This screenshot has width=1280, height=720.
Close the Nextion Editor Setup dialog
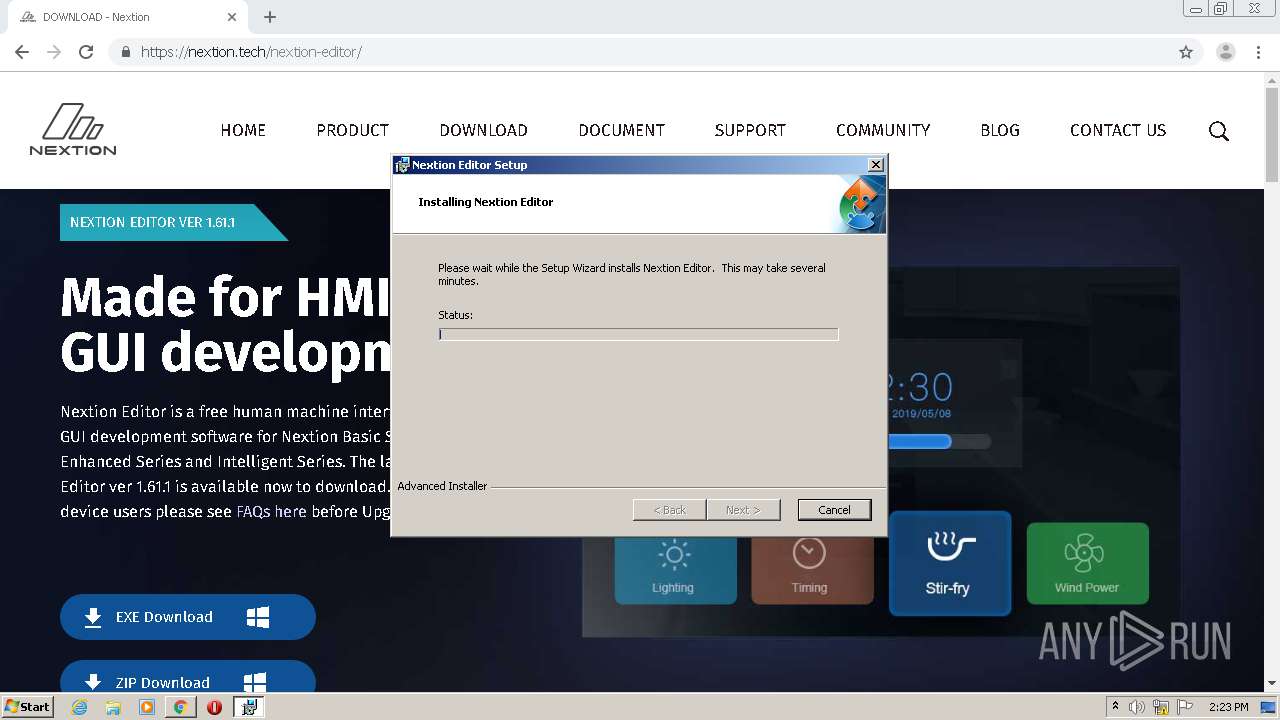pyautogui.click(x=876, y=165)
